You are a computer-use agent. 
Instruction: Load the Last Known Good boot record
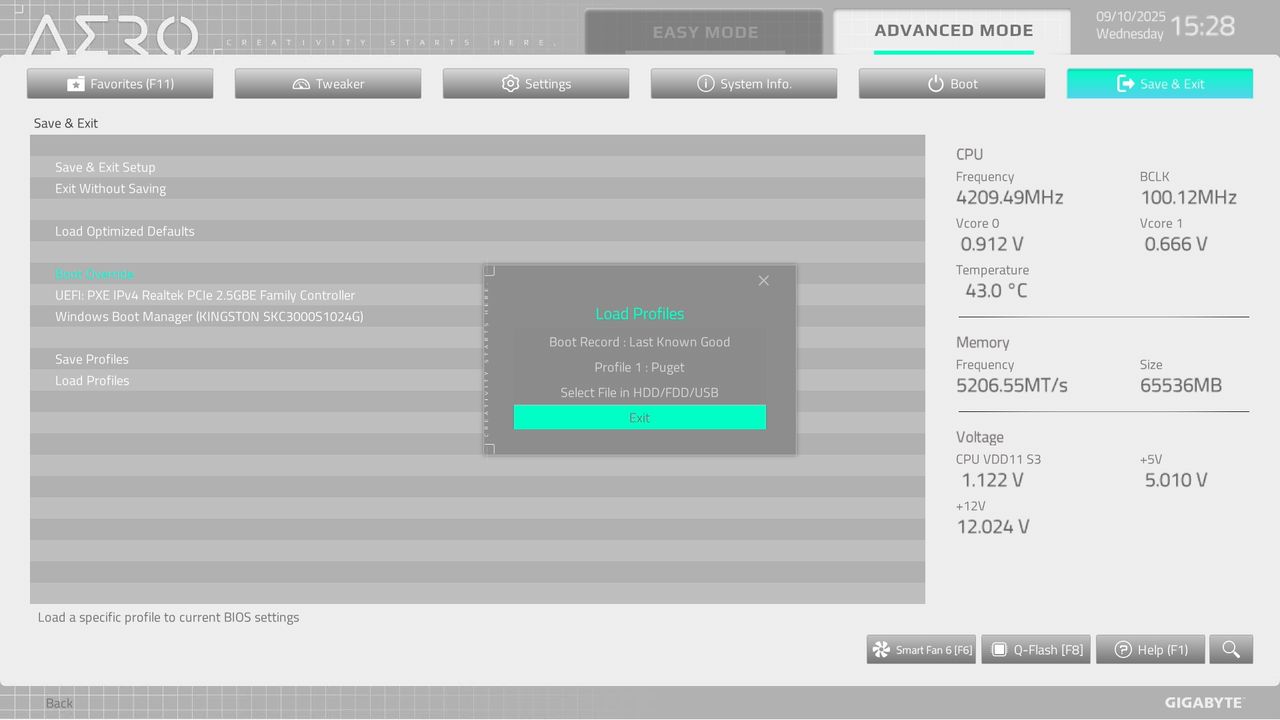[639, 341]
